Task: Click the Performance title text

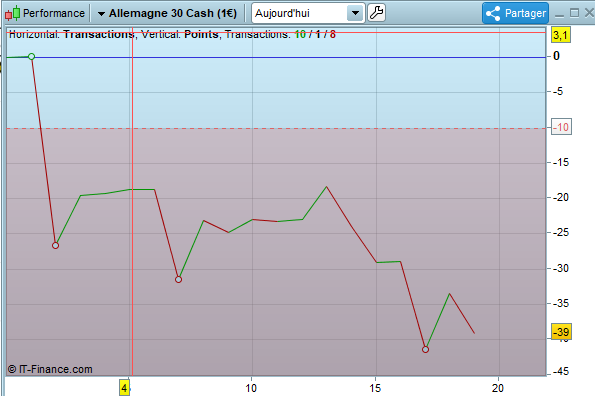Action: click(54, 13)
